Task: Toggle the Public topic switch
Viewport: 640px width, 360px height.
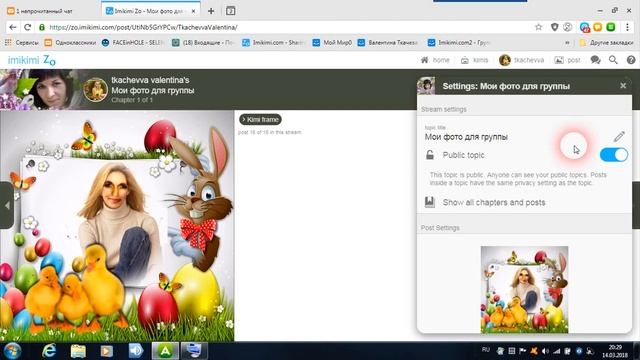Action: [614, 155]
